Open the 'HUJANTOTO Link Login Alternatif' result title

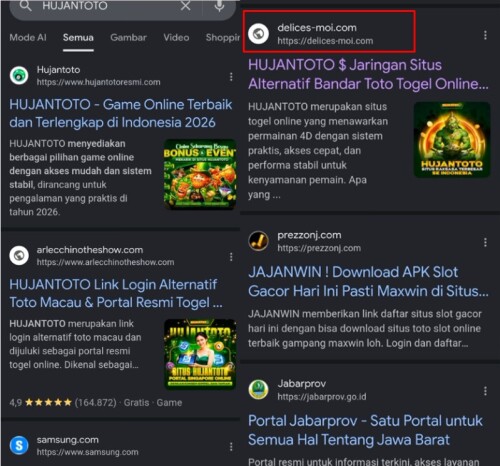116,293
